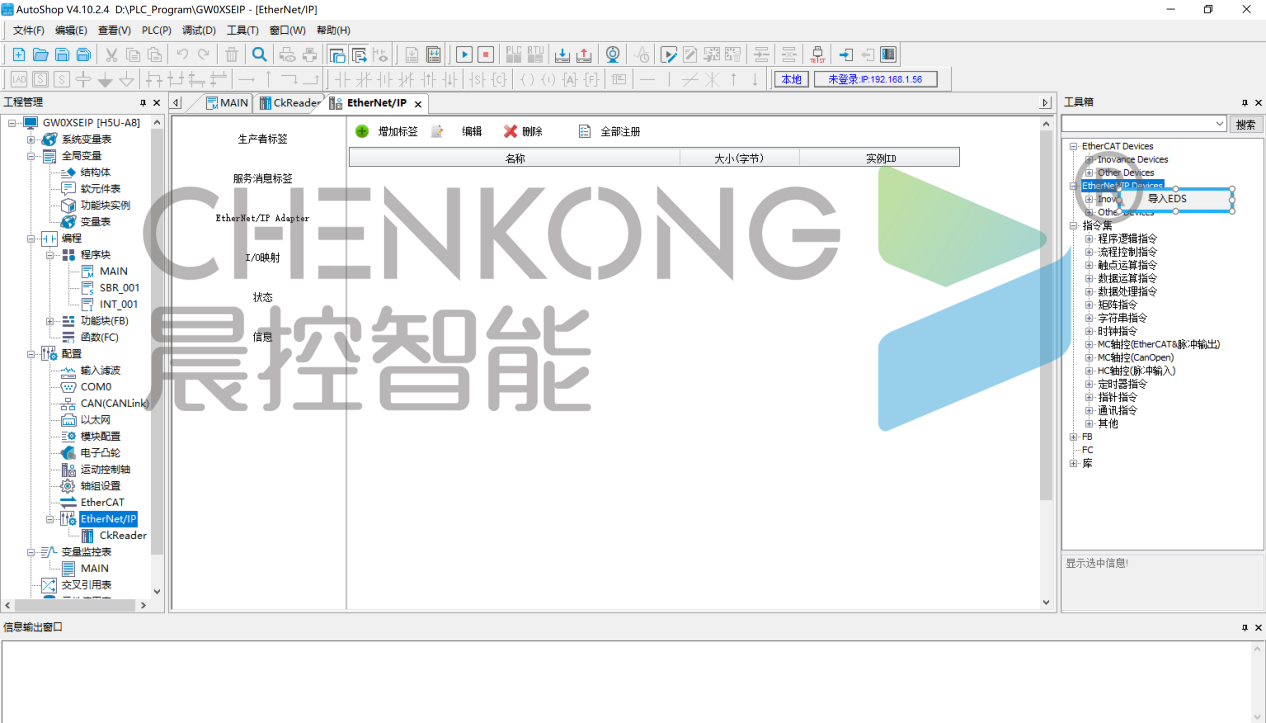The image size is (1266, 723).
Task: Collapse the GW0XSEIP [H5U-A8] root node
Action: tap(12, 122)
